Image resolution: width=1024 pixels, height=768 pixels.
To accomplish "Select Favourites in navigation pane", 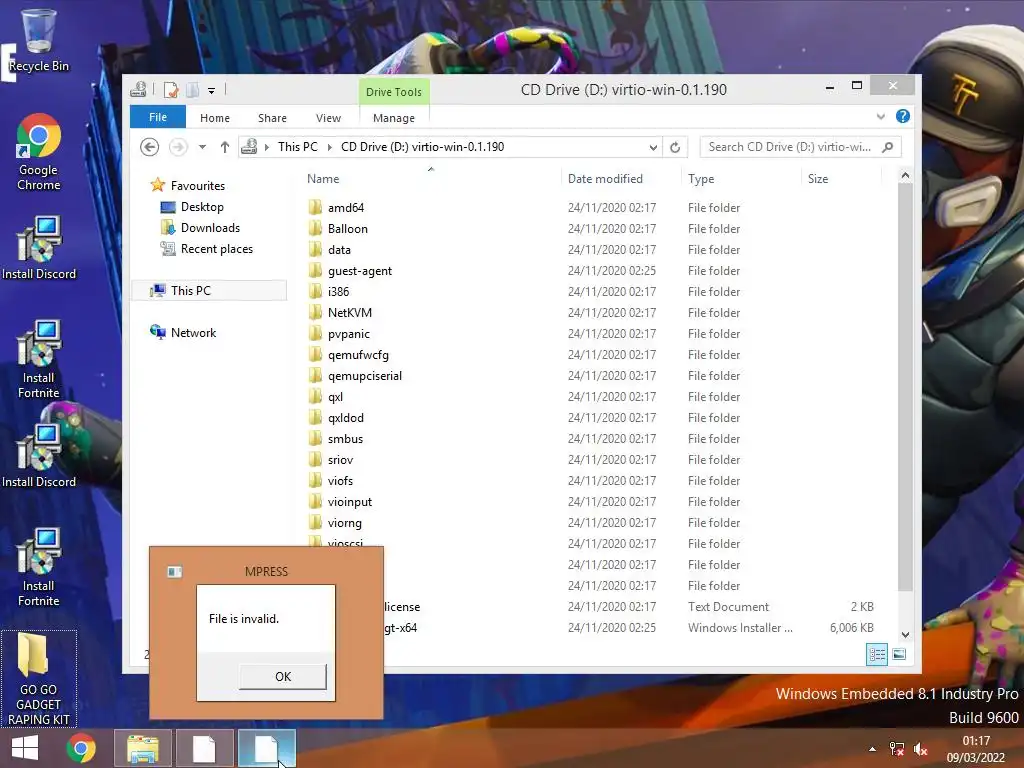I will click(x=197, y=185).
